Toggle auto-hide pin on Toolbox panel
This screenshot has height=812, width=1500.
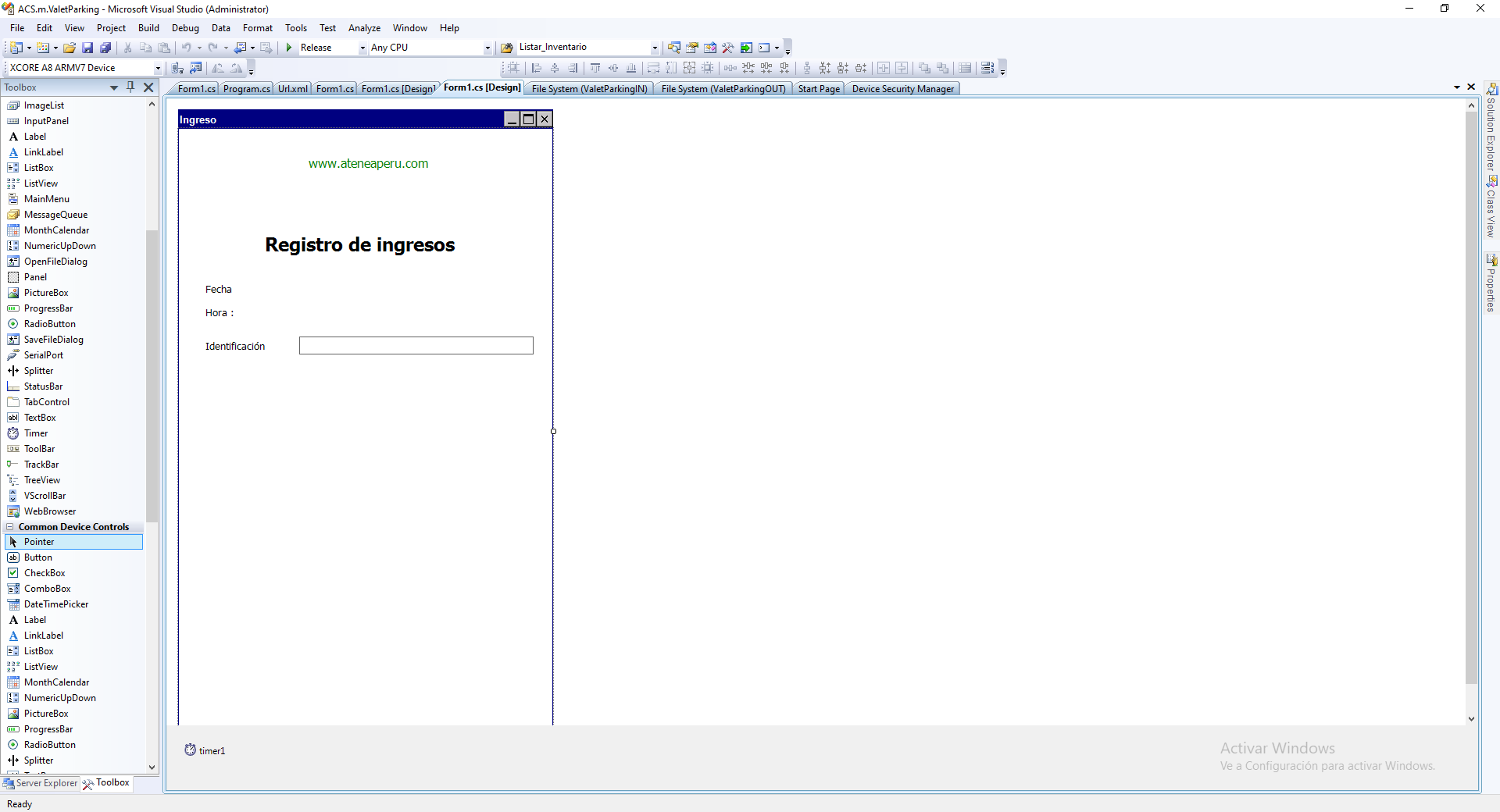click(x=130, y=87)
